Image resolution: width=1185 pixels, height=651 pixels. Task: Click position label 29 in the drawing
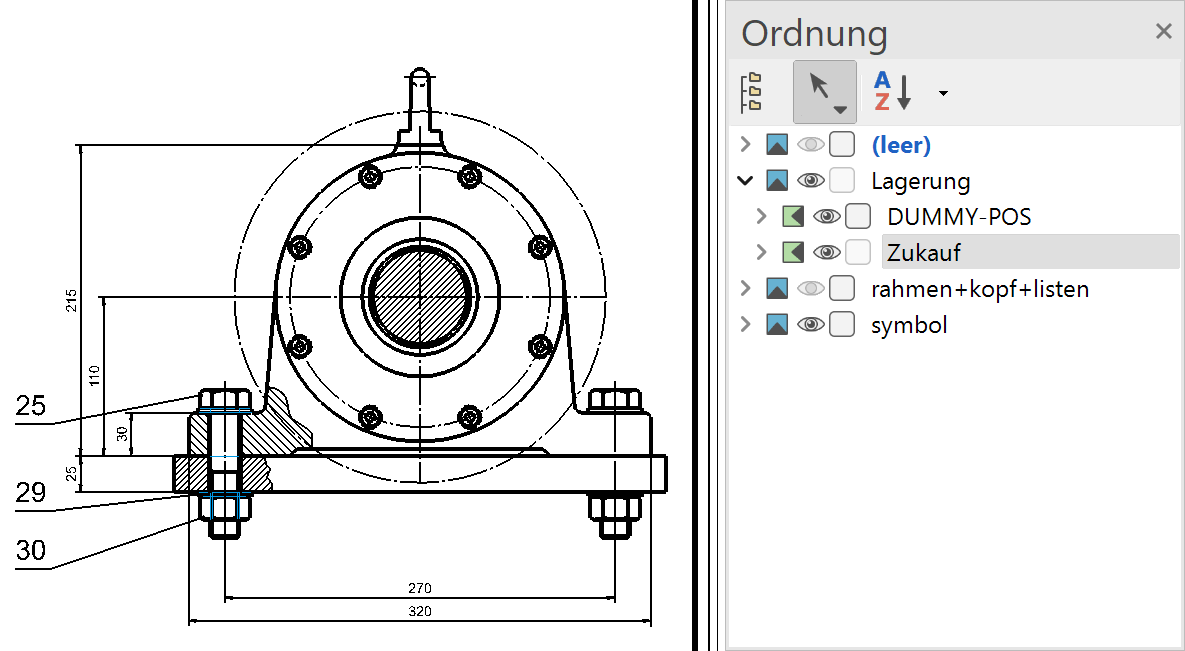pos(30,492)
